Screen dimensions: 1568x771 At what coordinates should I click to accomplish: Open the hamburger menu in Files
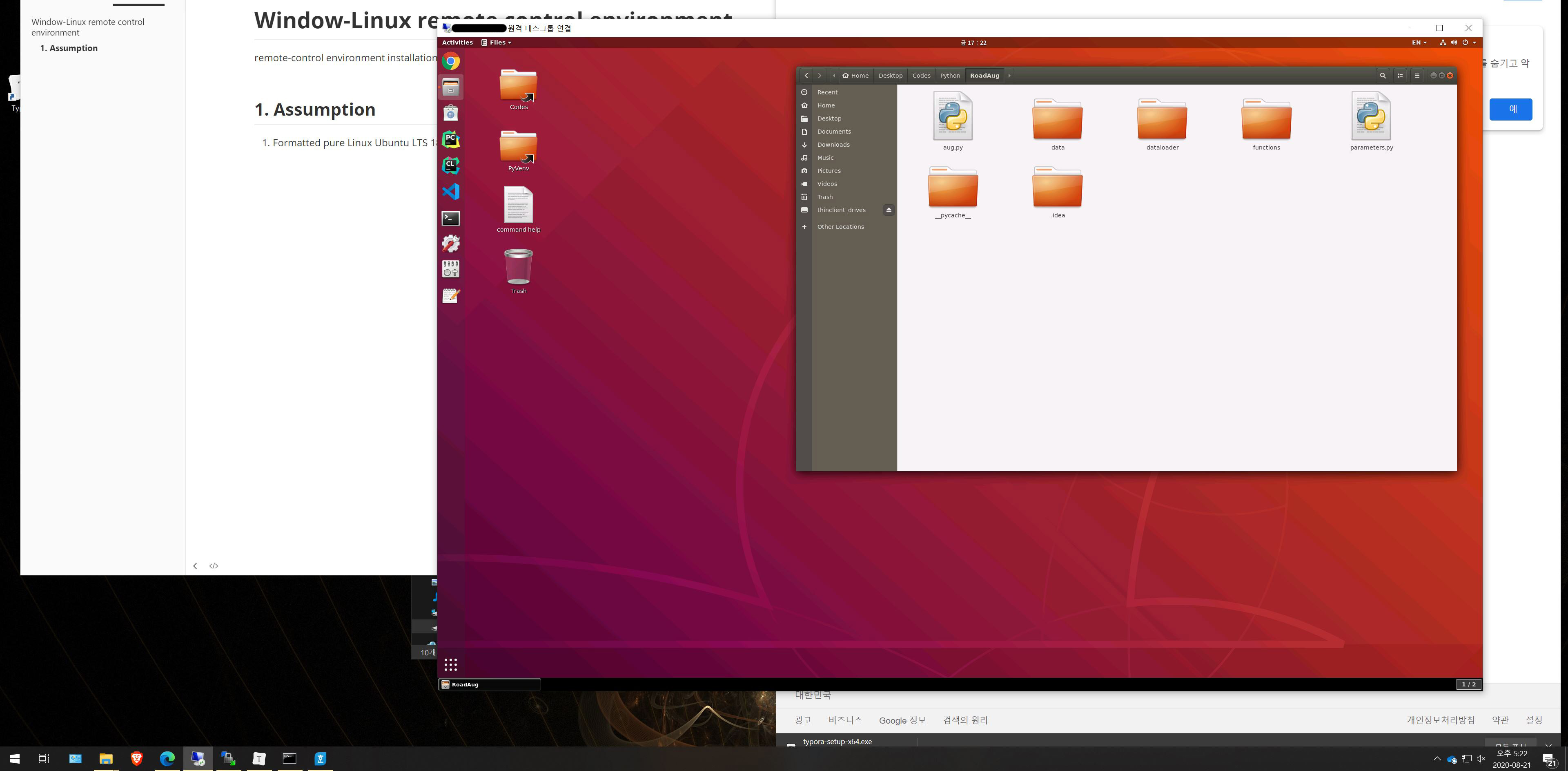(x=1417, y=76)
